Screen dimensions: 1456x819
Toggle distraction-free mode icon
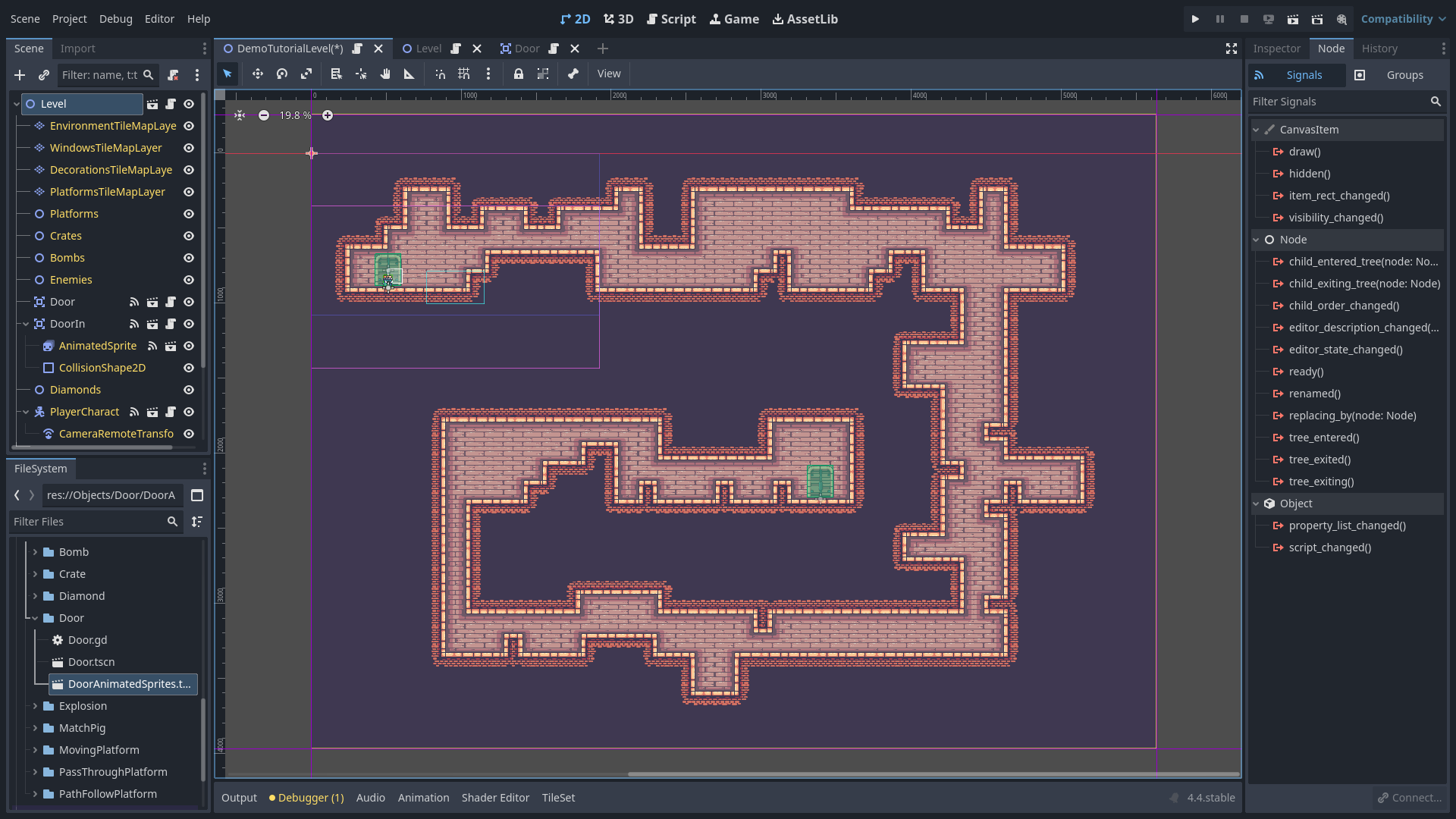point(1232,49)
